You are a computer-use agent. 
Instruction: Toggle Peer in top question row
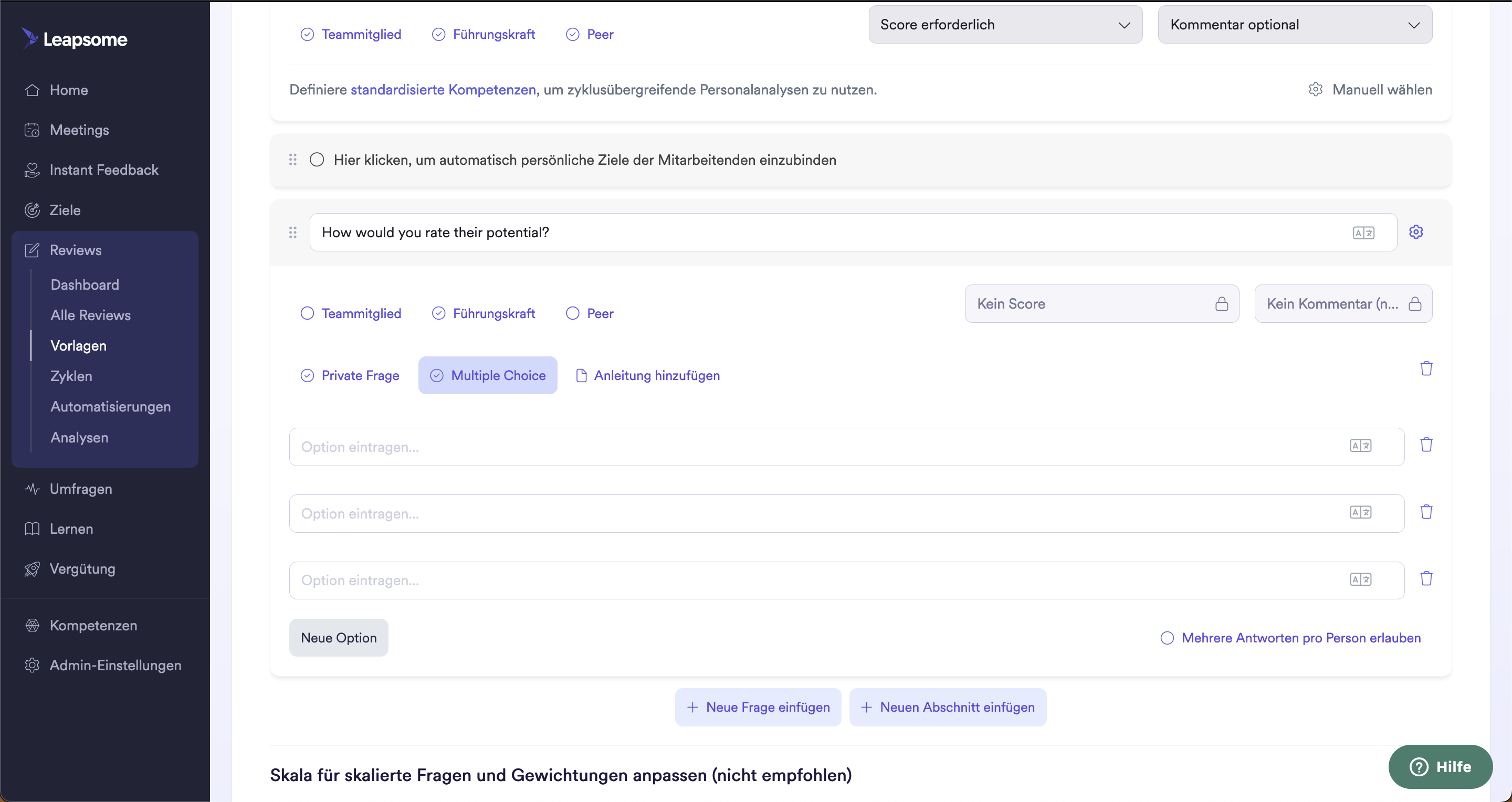(x=589, y=34)
